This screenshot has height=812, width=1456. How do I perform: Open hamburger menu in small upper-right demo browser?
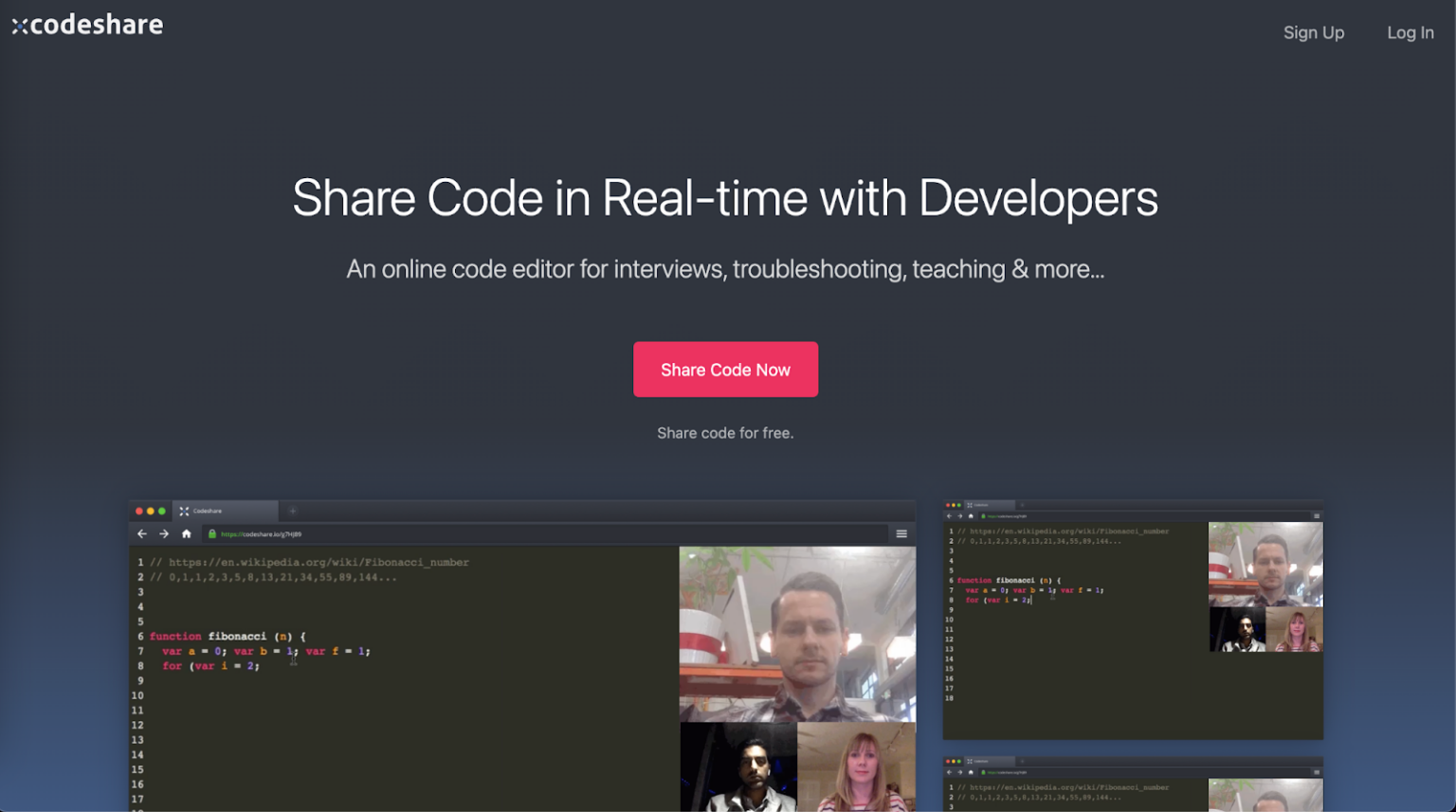[1316, 516]
